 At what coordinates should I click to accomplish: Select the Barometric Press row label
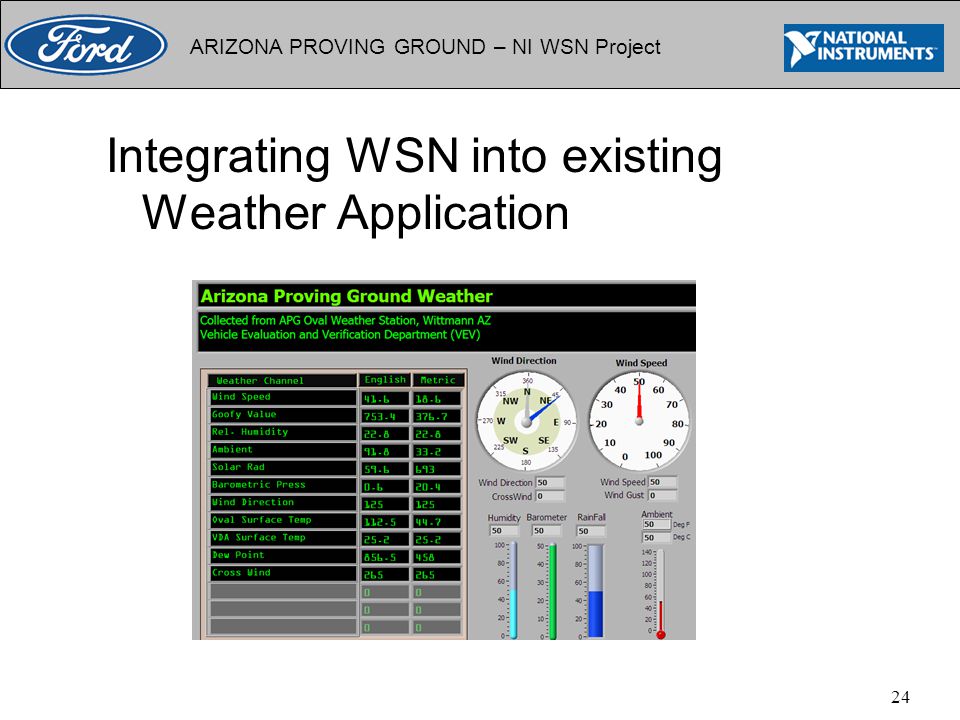[283, 486]
